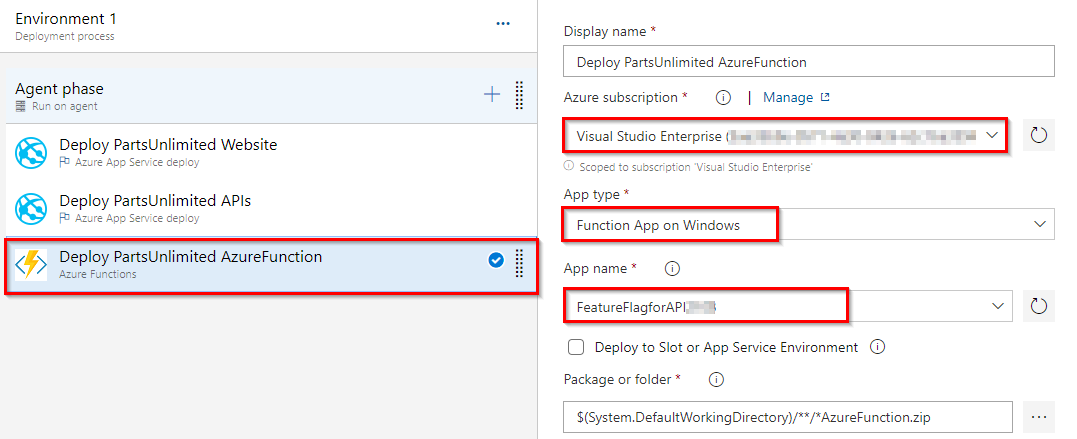Click the Deploy PartsUnlimited Website task icon
The height and width of the screenshot is (439, 1077).
click(x=32, y=153)
